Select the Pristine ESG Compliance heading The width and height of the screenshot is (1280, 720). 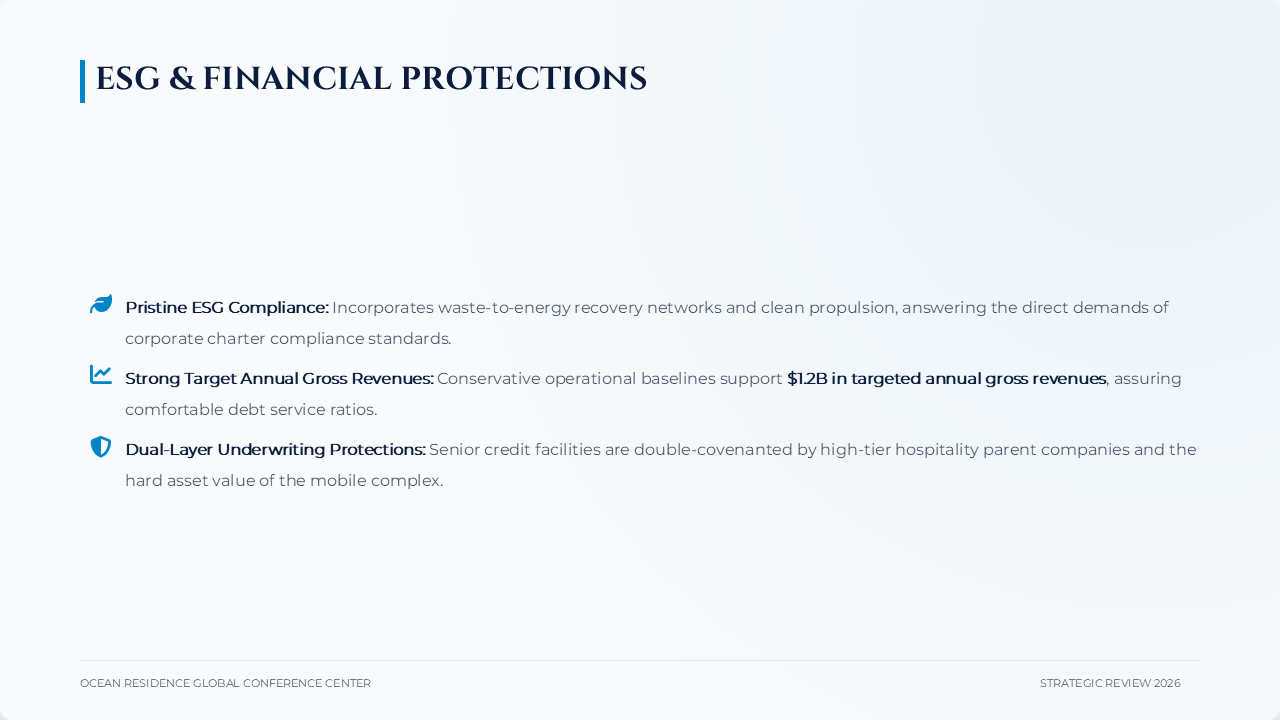(x=227, y=308)
